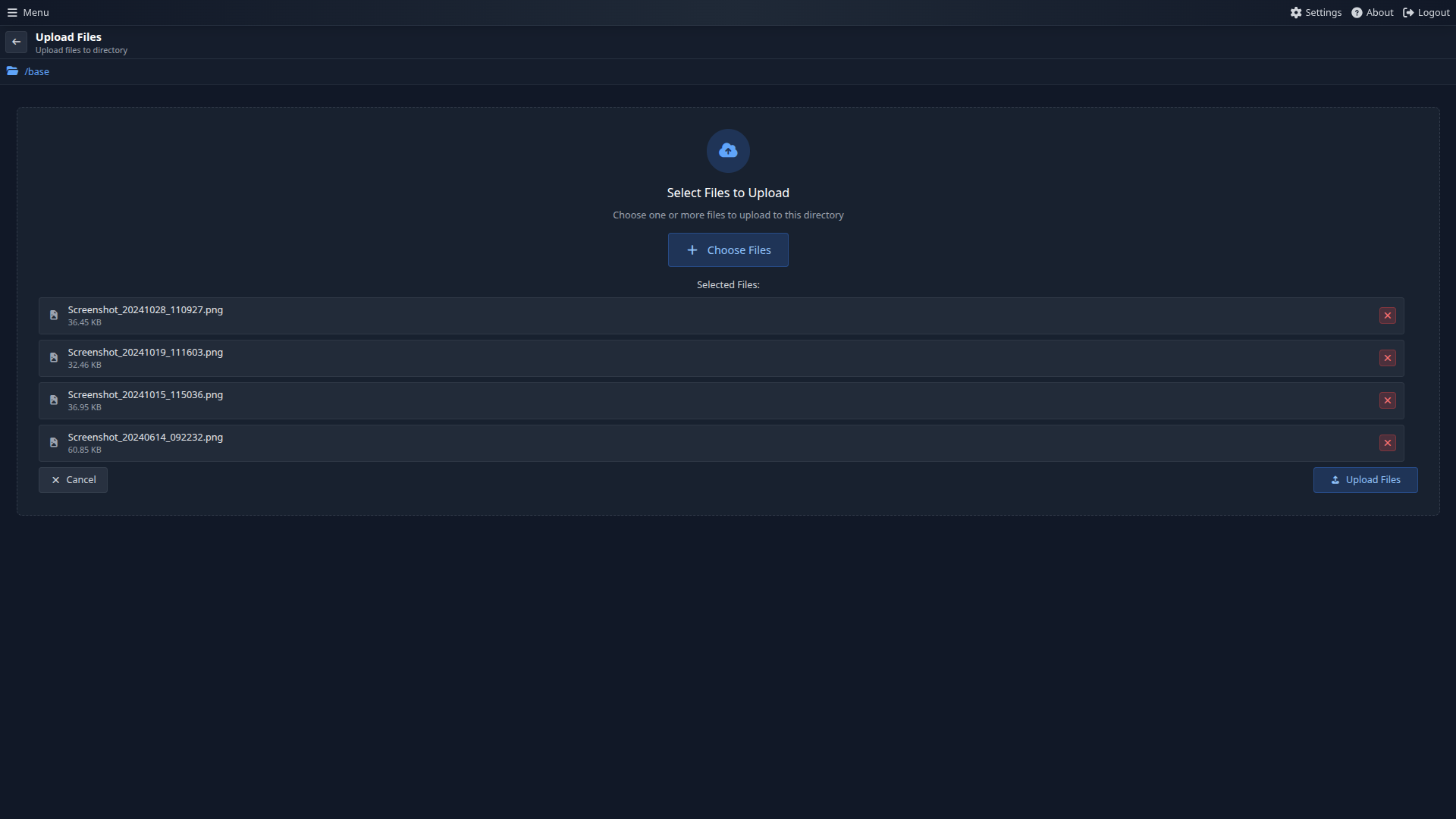This screenshot has height=819, width=1456.
Task: Click the cloud upload icon
Action: click(x=728, y=151)
